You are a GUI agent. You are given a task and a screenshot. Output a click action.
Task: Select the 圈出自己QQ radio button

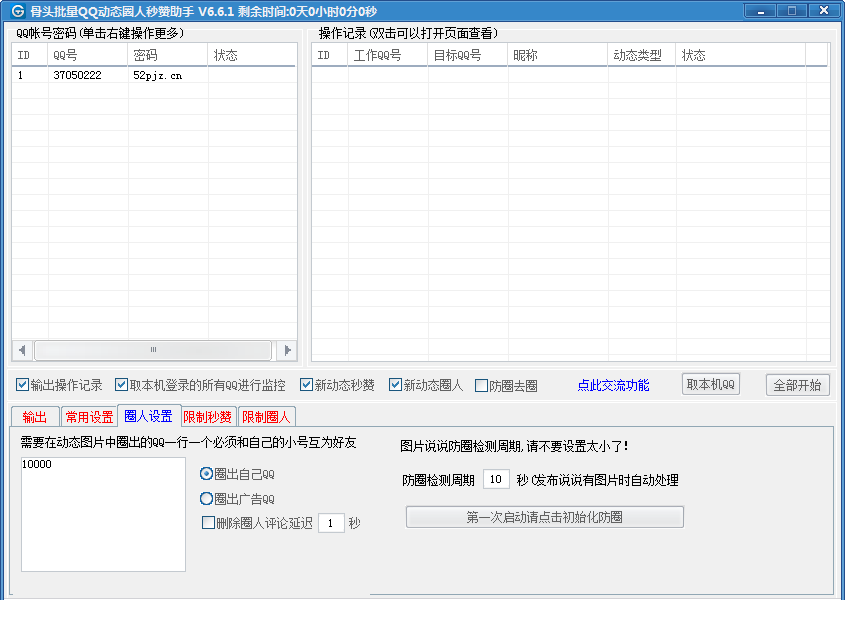[x=206, y=474]
